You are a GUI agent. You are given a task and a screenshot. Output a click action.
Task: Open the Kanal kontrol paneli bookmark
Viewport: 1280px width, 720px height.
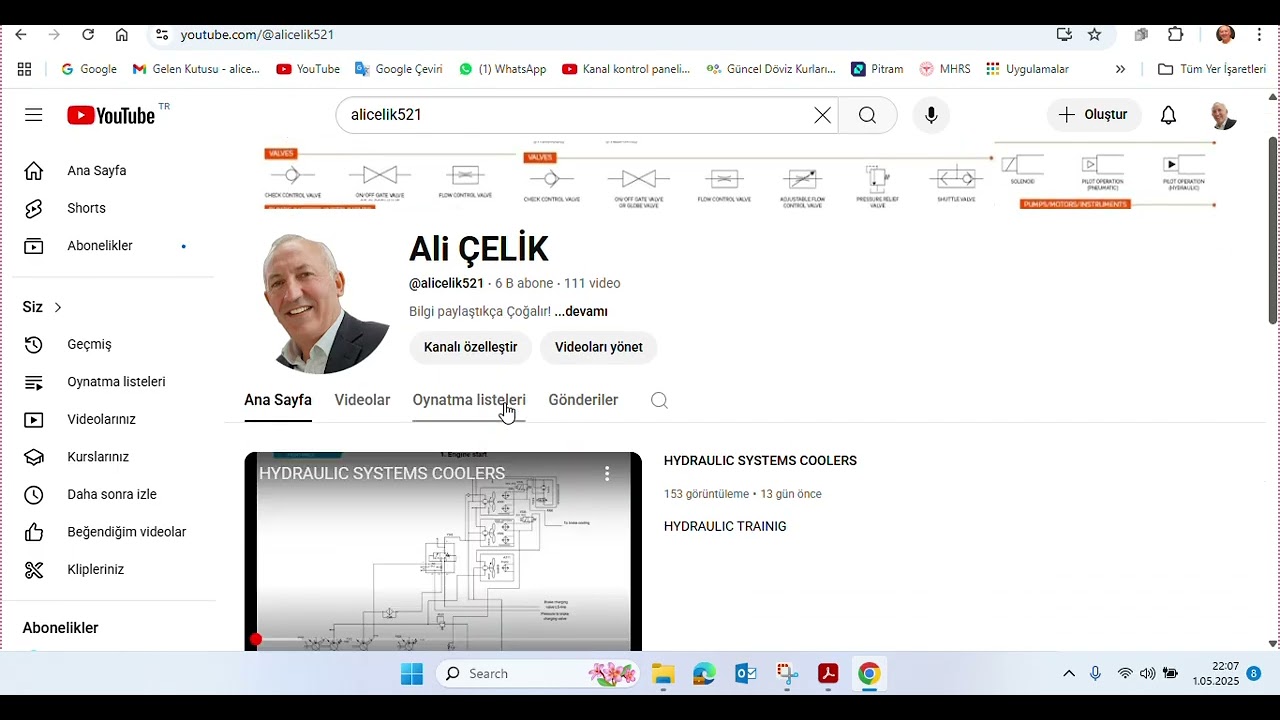click(626, 69)
